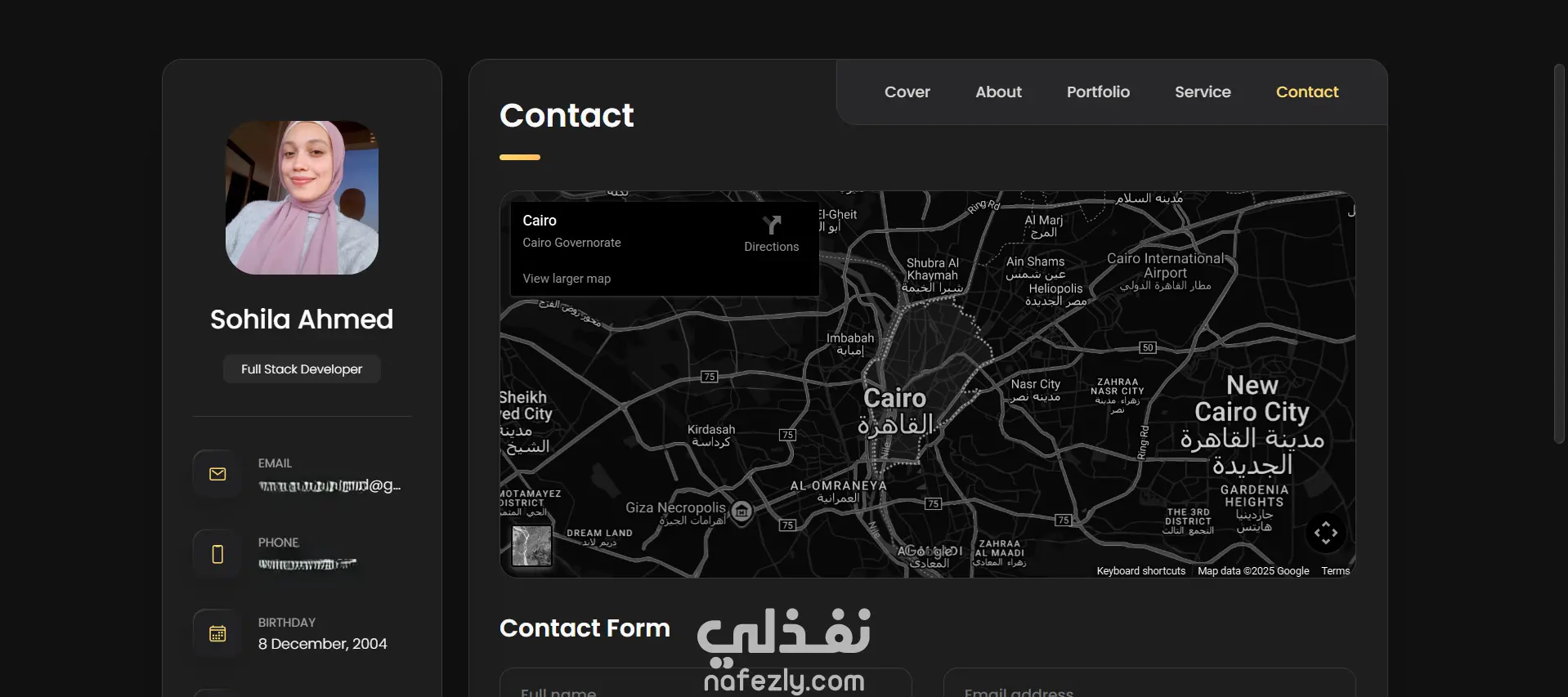Click the page vertical scrollbar
Viewport: 1568px width, 697px height.
1559,253
